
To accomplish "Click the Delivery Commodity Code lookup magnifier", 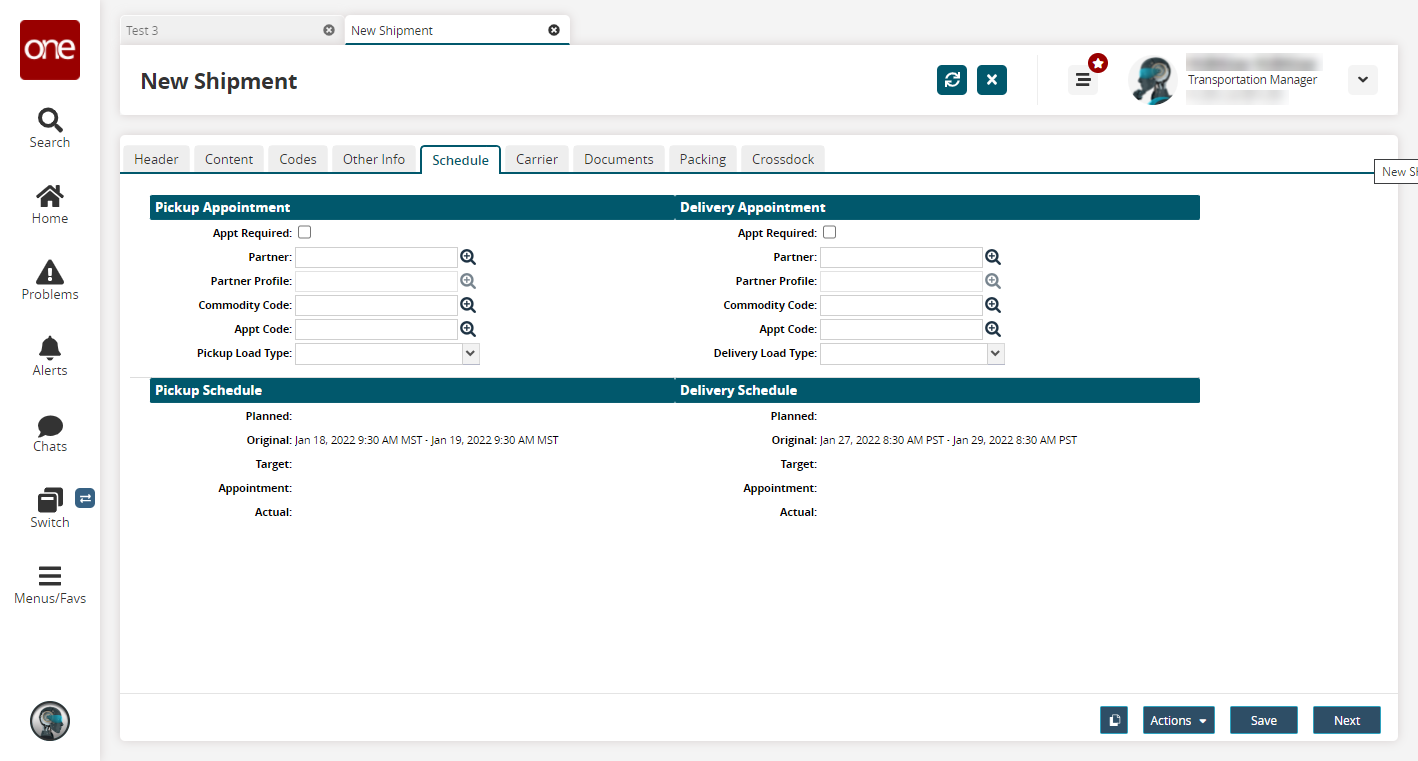I will pyautogui.click(x=993, y=305).
